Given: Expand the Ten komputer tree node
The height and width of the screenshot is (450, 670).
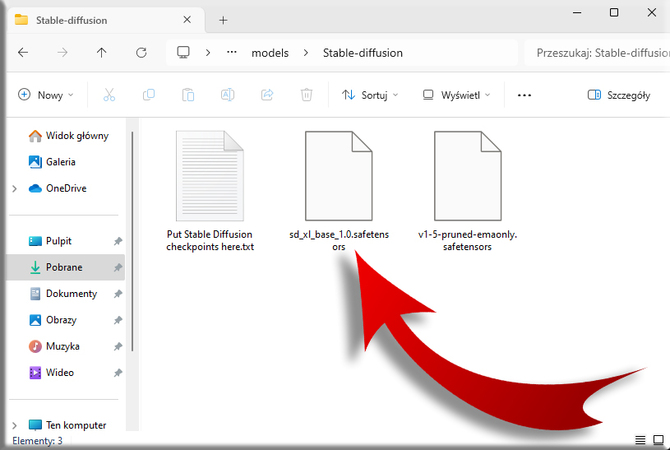Looking at the screenshot, I should [15, 425].
